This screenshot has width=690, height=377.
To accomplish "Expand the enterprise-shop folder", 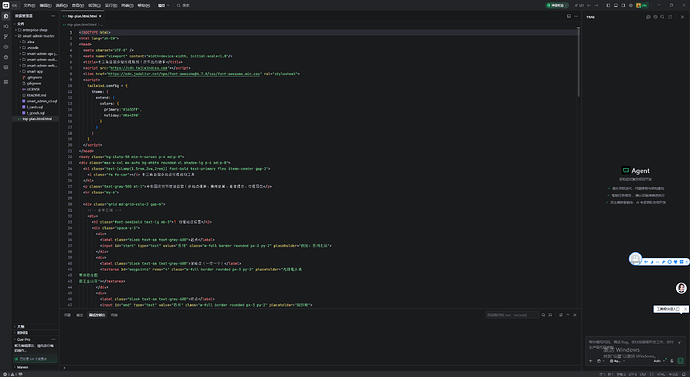I will (x=35, y=30).
